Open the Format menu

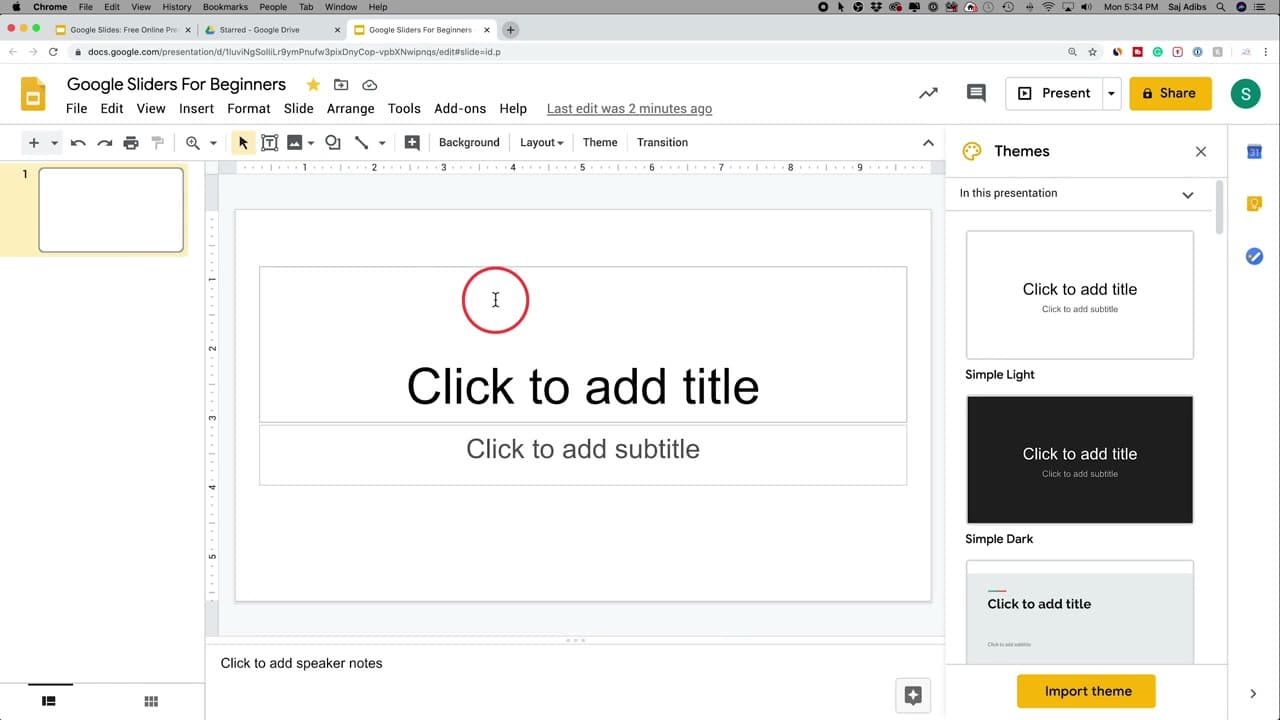[x=249, y=108]
